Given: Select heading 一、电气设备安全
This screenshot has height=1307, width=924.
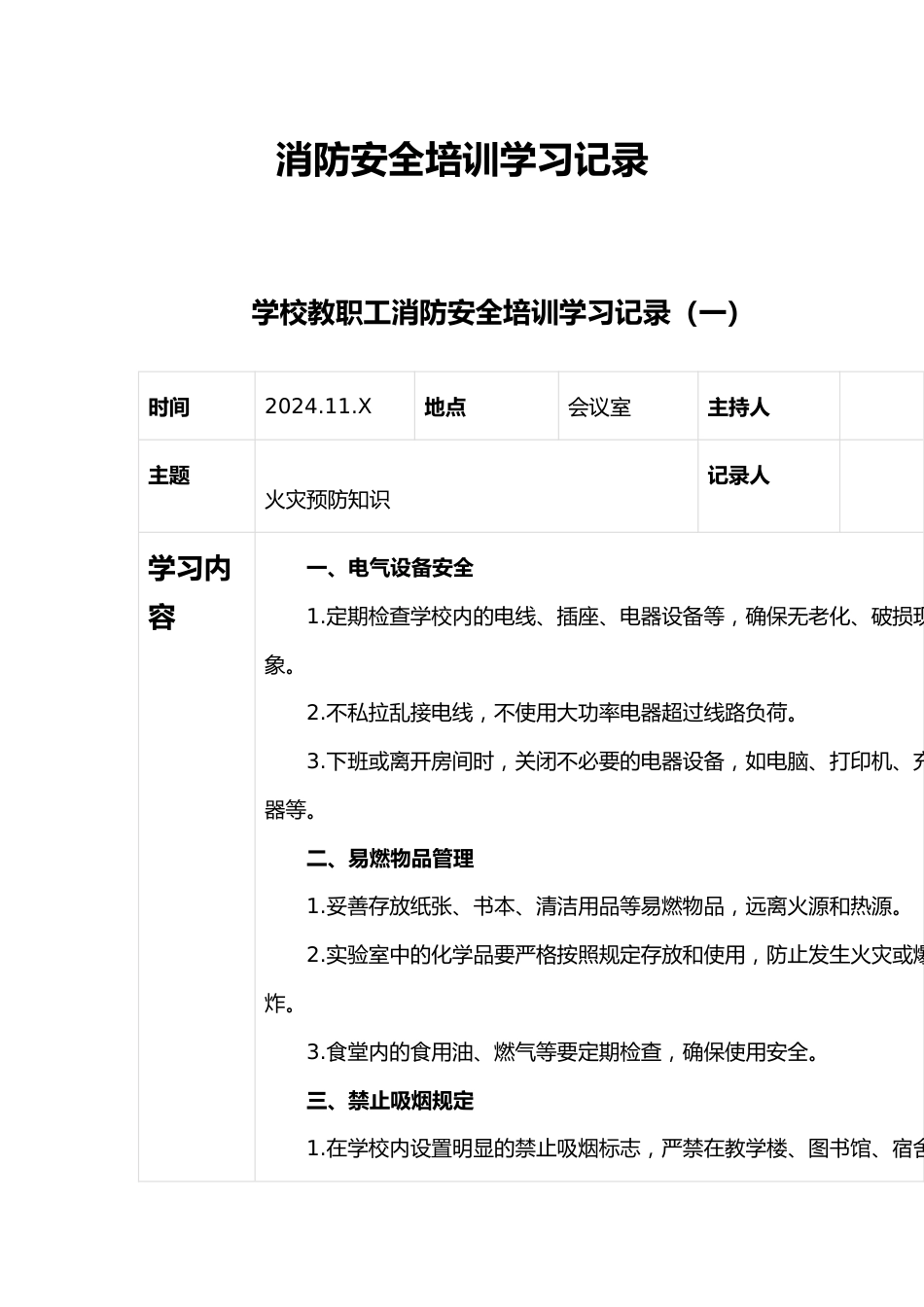Looking at the screenshot, I should pos(390,568).
